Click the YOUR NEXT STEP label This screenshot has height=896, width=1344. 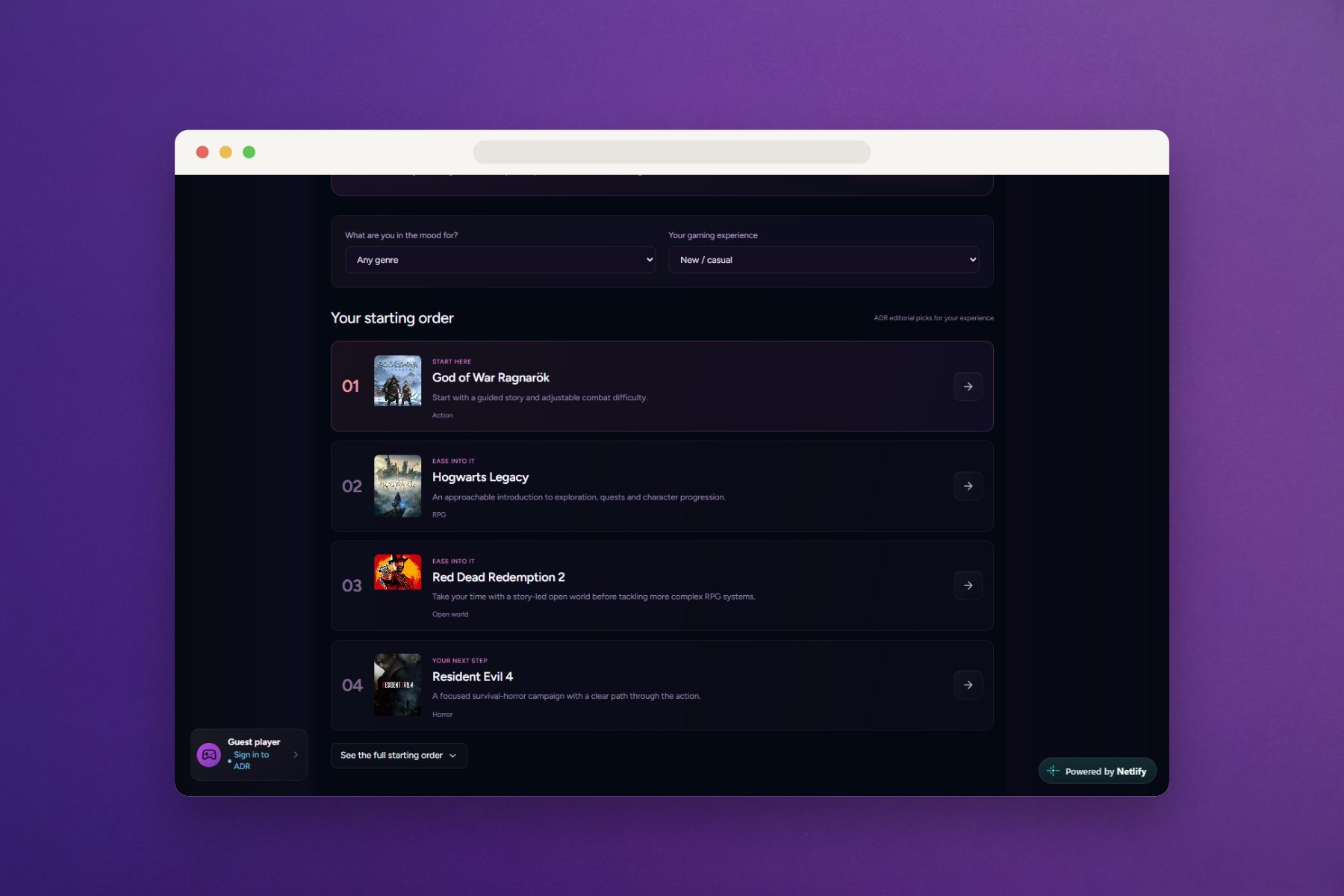pyautogui.click(x=460, y=661)
